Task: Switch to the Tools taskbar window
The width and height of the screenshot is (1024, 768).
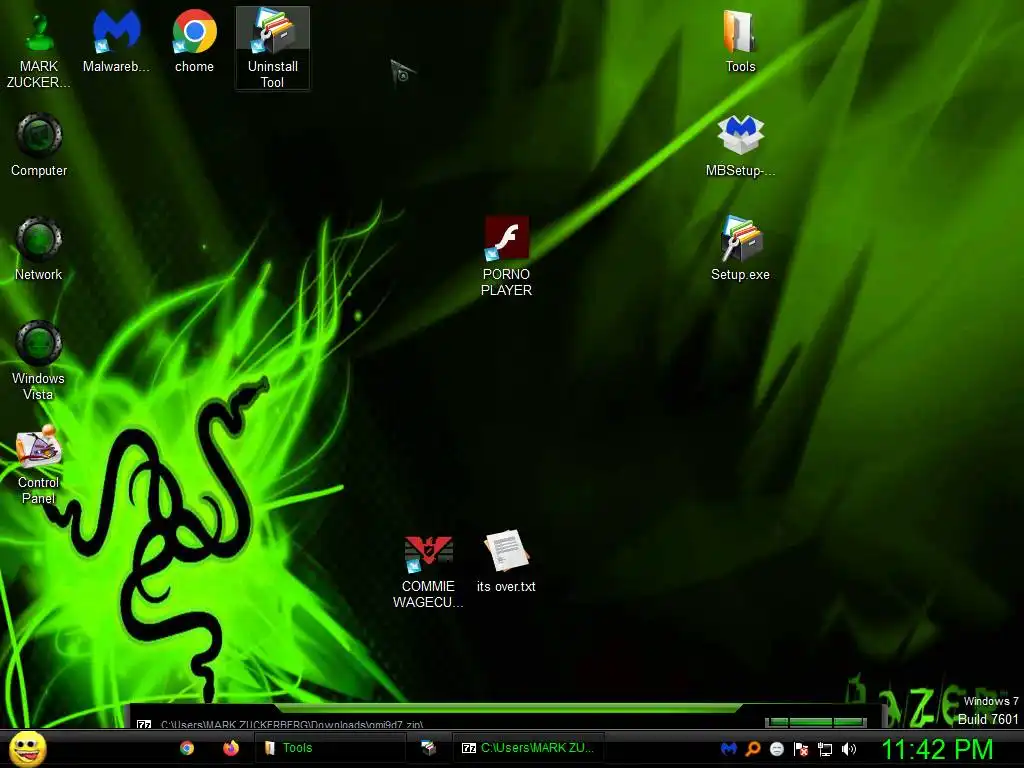Action: click(330, 748)
